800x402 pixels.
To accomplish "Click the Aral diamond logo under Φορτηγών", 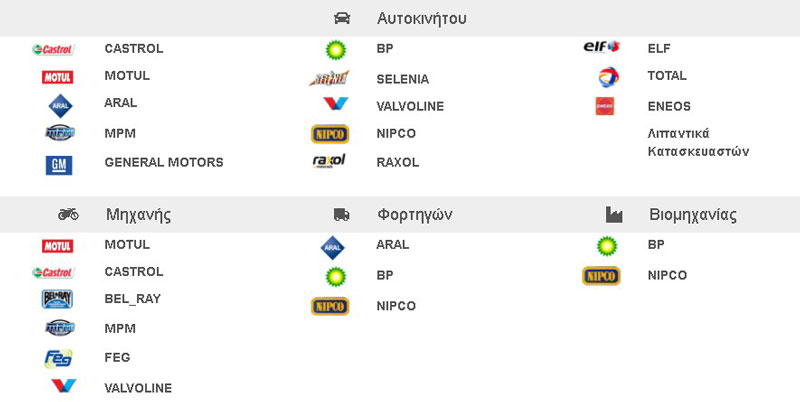I will click(x=332, y=247).
